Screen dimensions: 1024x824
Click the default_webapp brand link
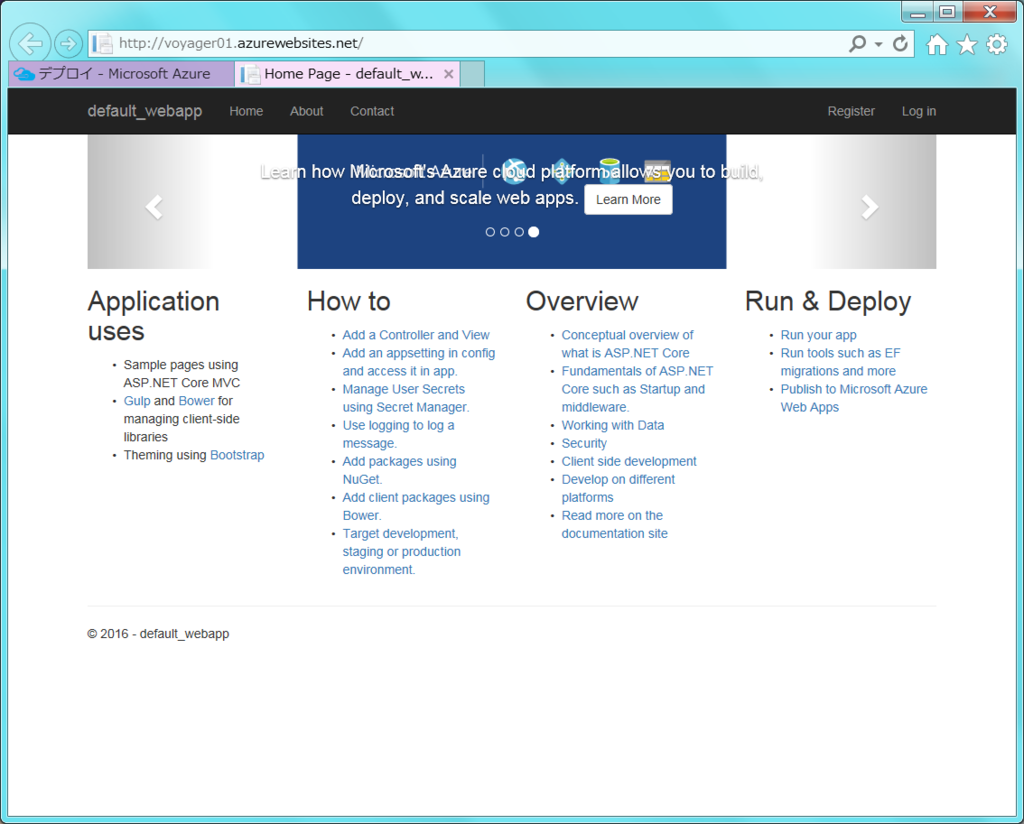pos(145,111)
